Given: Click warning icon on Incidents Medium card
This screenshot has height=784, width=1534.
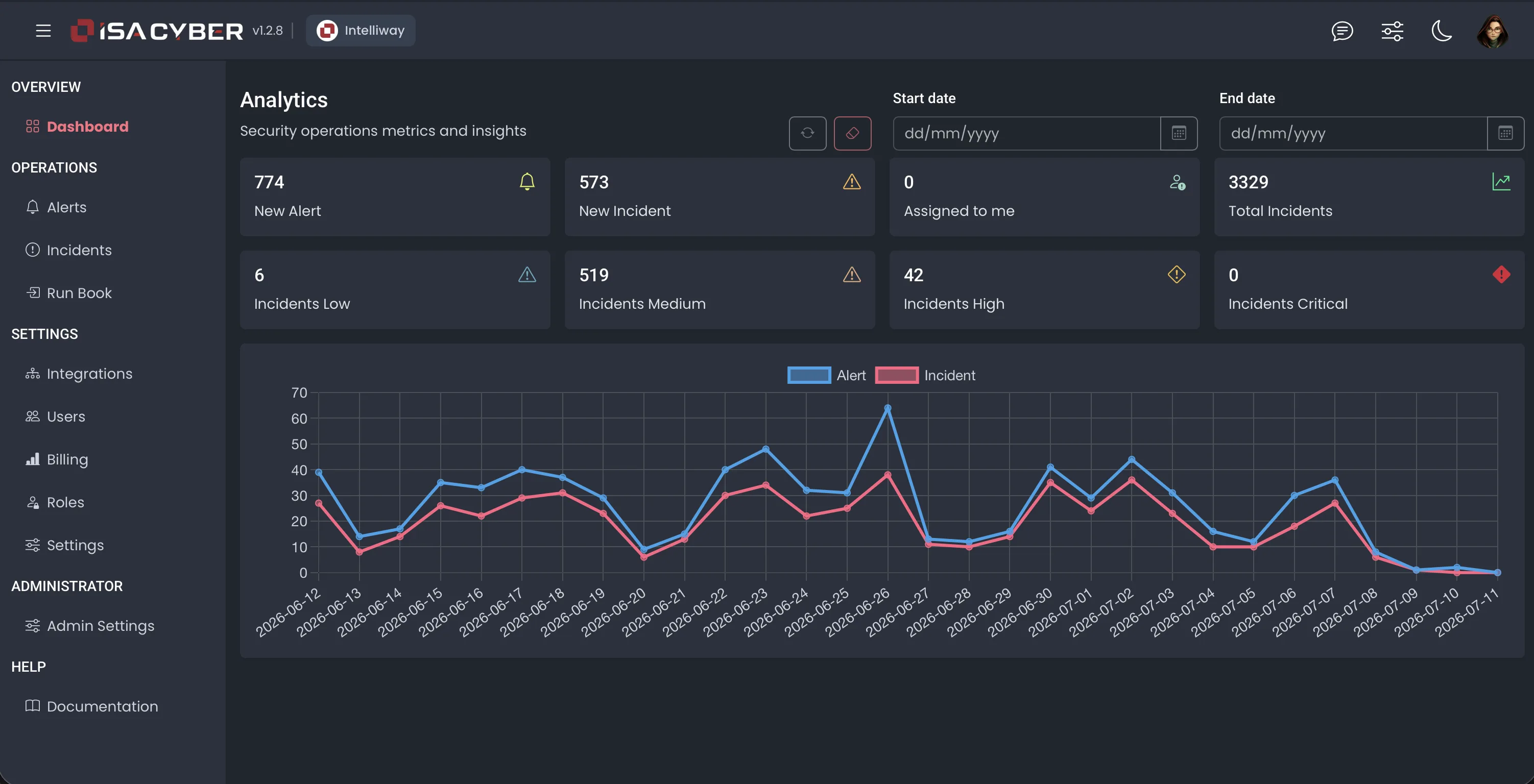Looking at the screenshot, I should (852, 275).
